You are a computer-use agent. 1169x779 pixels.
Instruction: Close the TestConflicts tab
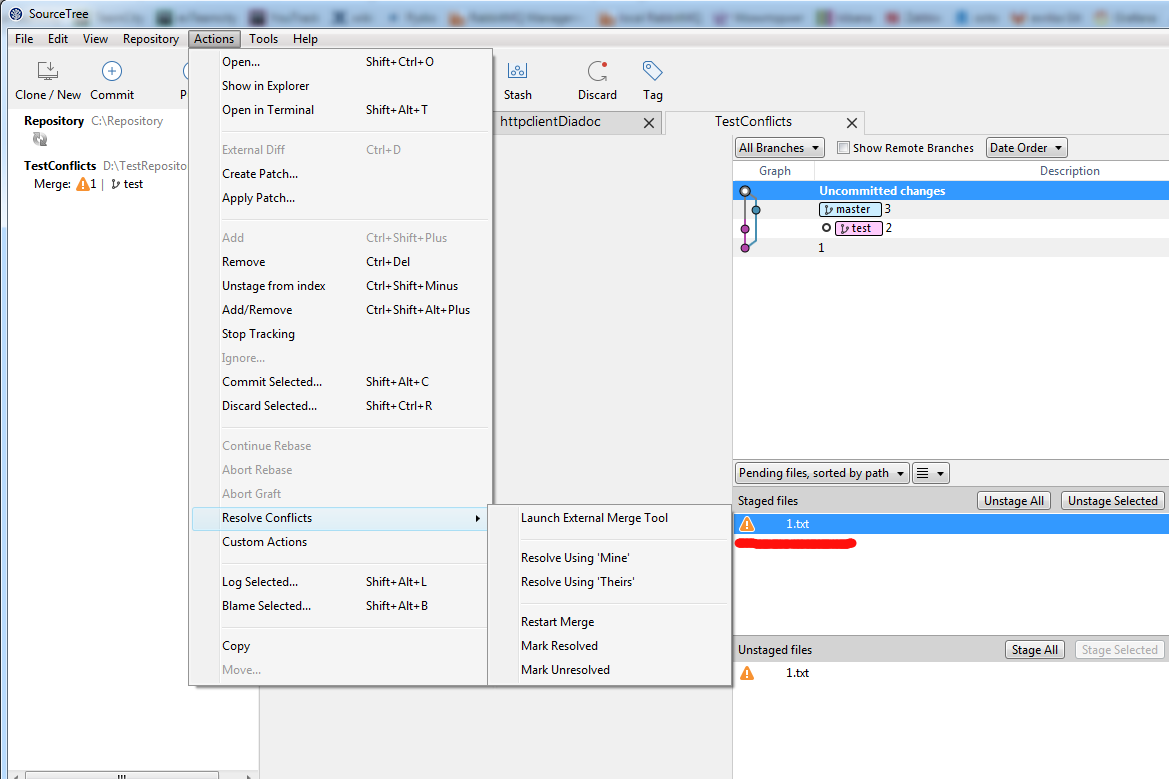click(851, 123)
